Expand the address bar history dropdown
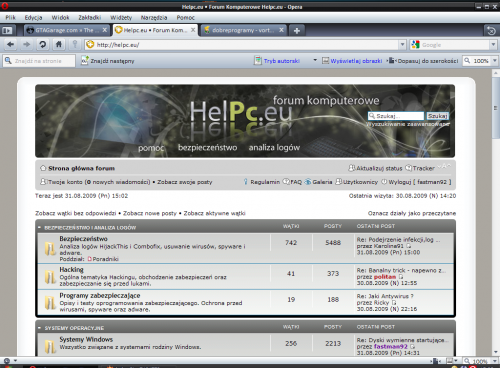The width and height of the screenshot is (500, 368). (x=402, y=44)
